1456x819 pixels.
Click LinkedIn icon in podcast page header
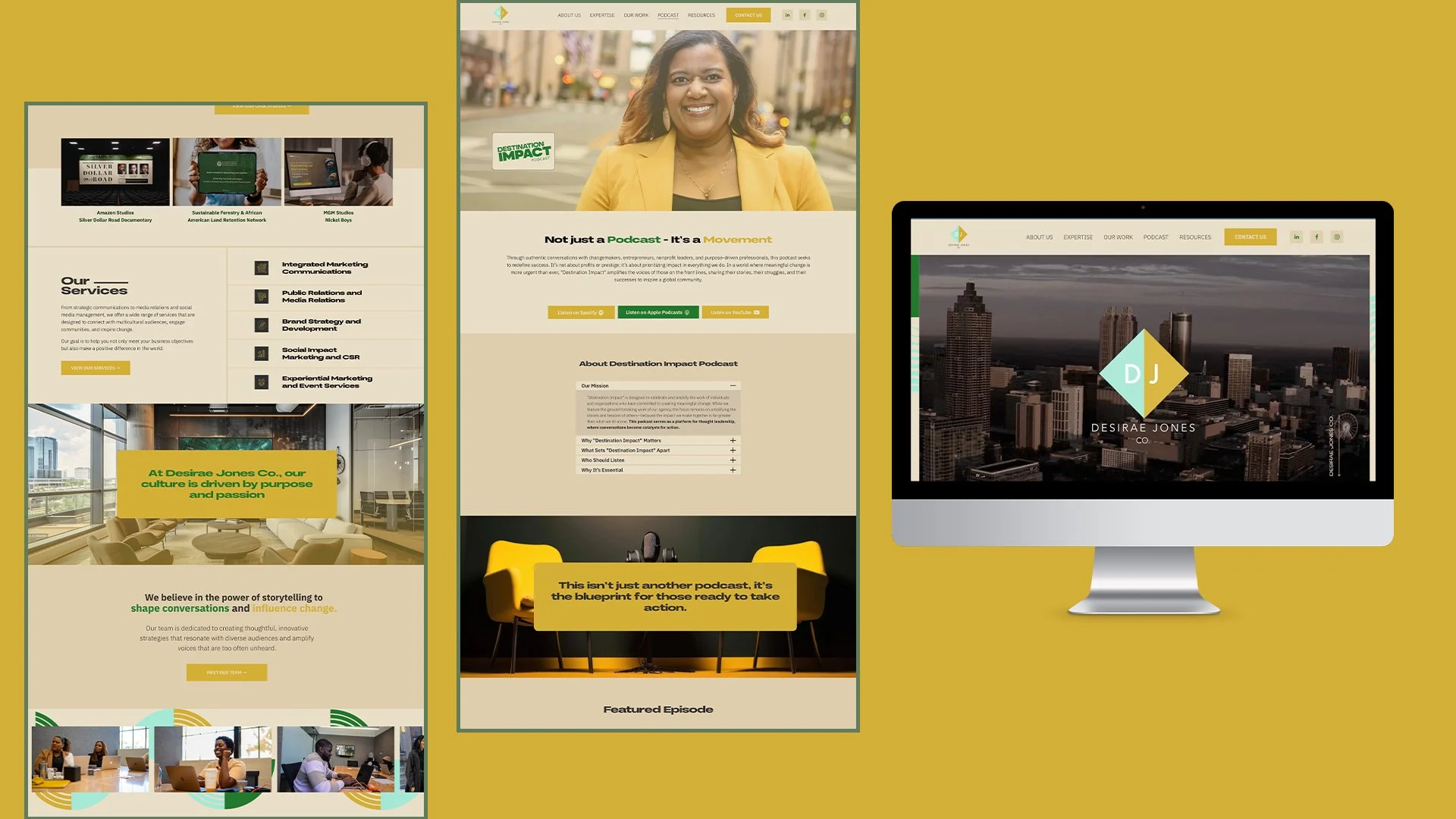click(787, 15)
